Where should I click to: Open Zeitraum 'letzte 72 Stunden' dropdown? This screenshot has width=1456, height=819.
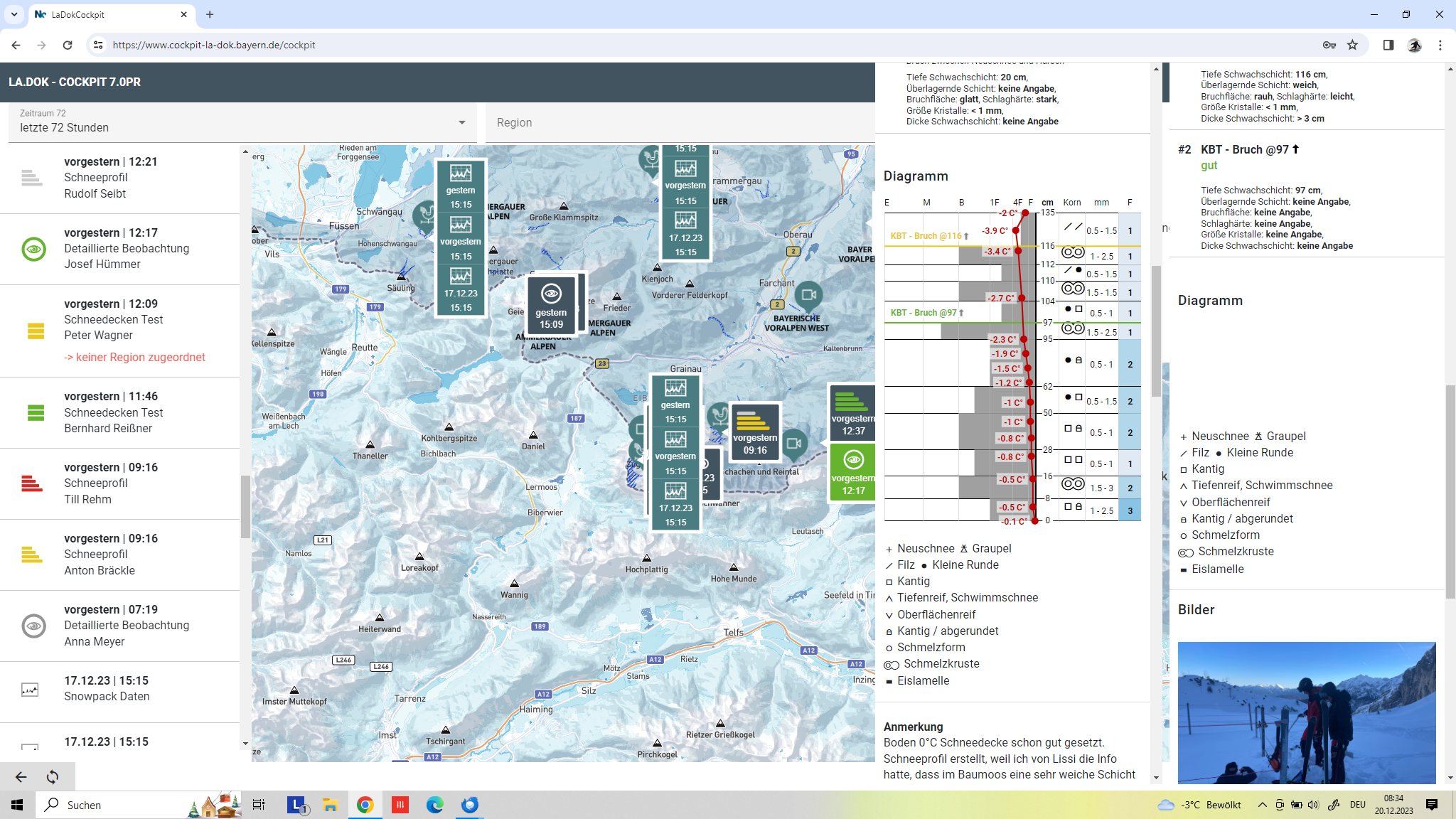(x=242, y=122)
